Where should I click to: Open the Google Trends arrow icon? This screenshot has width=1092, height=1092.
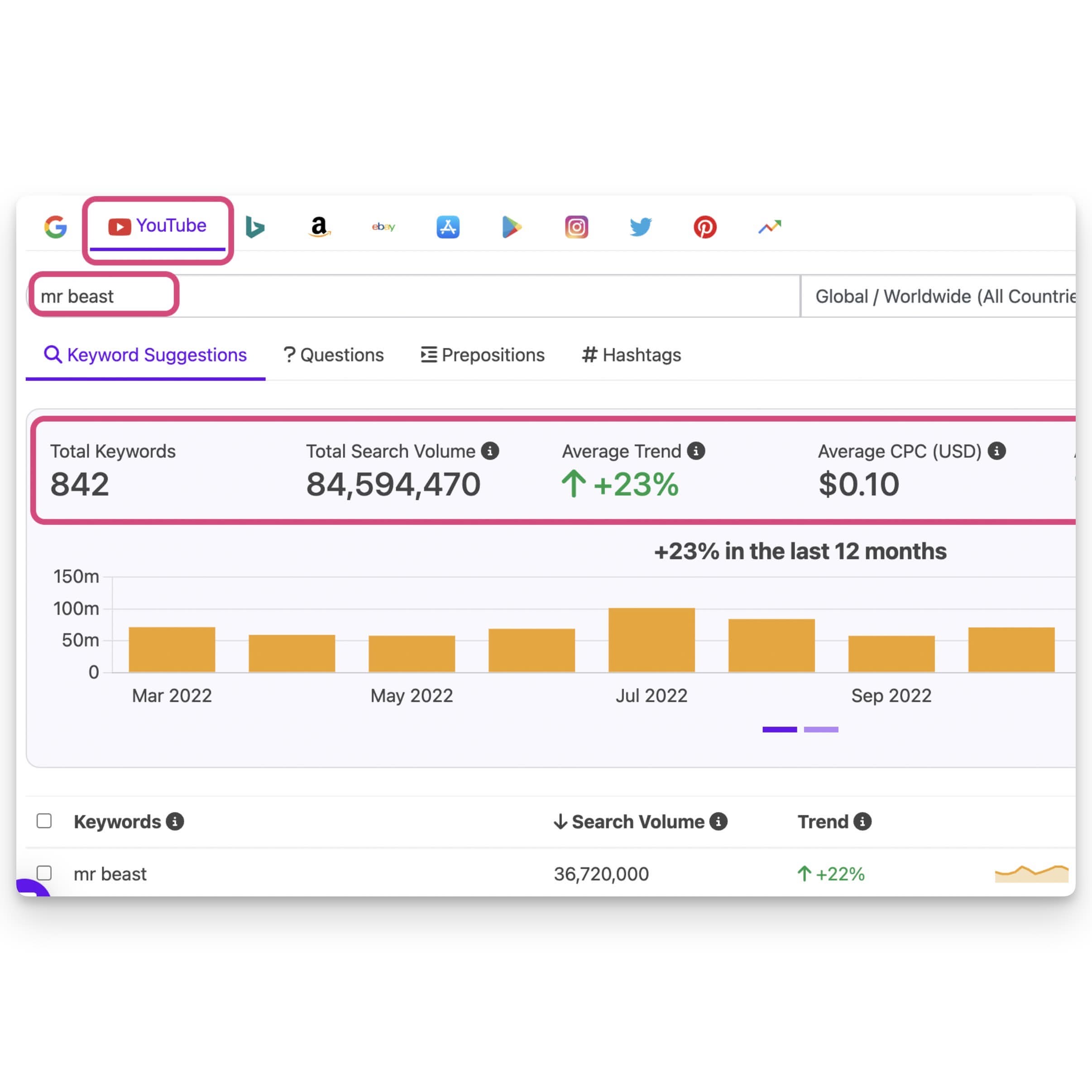pos(769,227)
